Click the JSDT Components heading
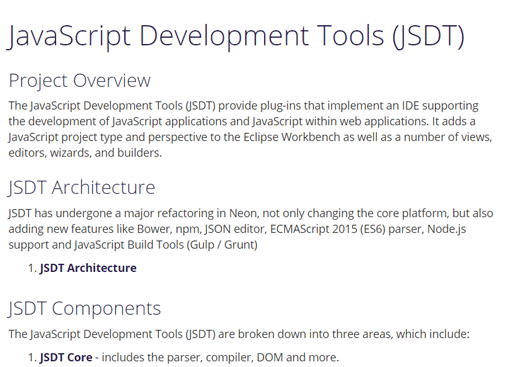The height and width of the screenshot is (367, 520). [84, 308]
